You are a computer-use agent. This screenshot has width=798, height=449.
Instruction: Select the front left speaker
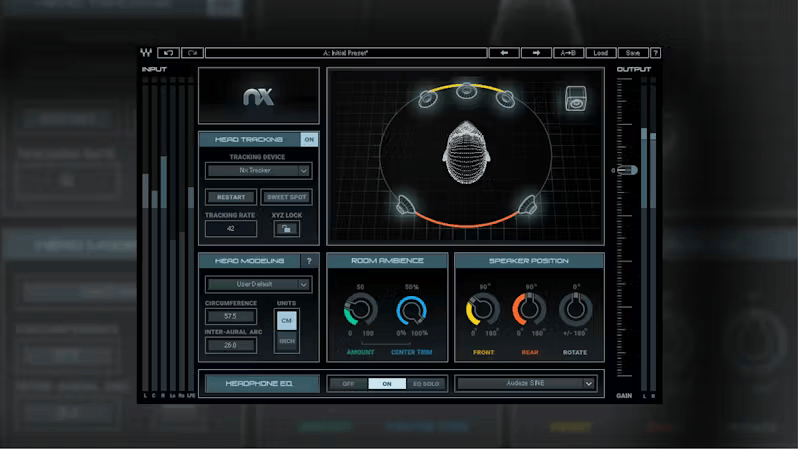[428, 98]
